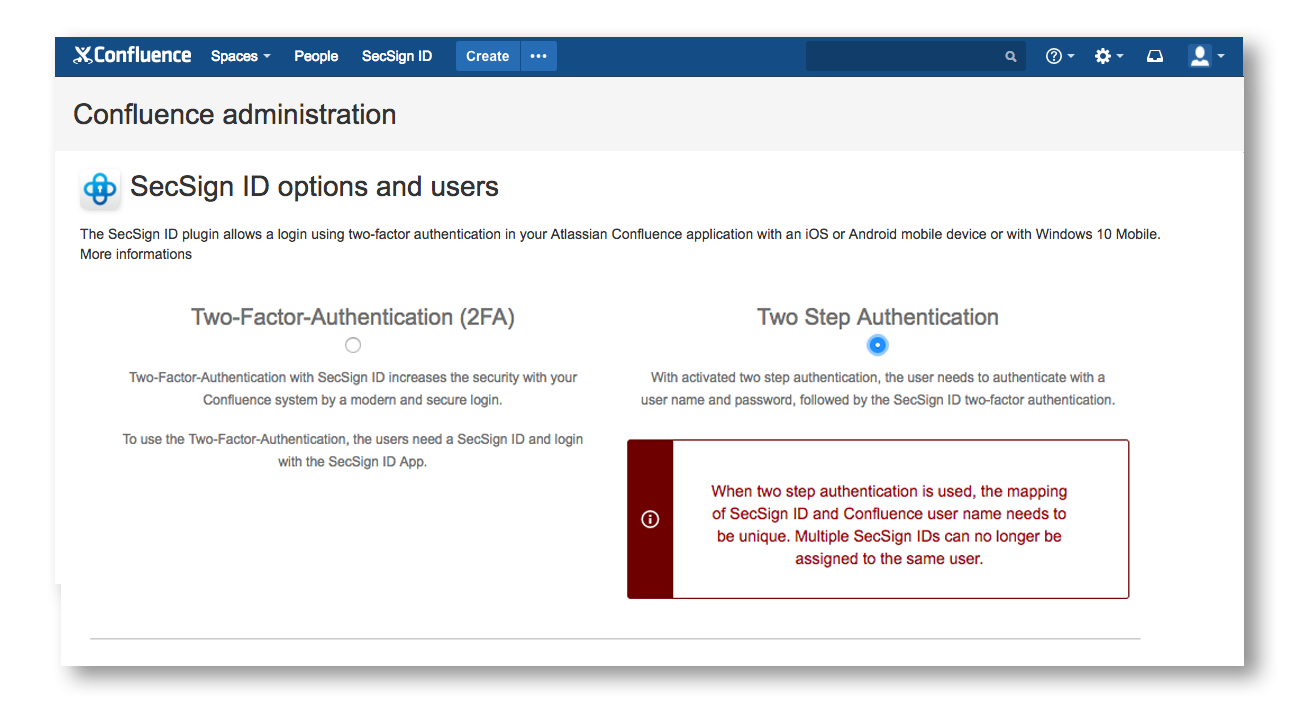Click the People menu item

point(315,56)
